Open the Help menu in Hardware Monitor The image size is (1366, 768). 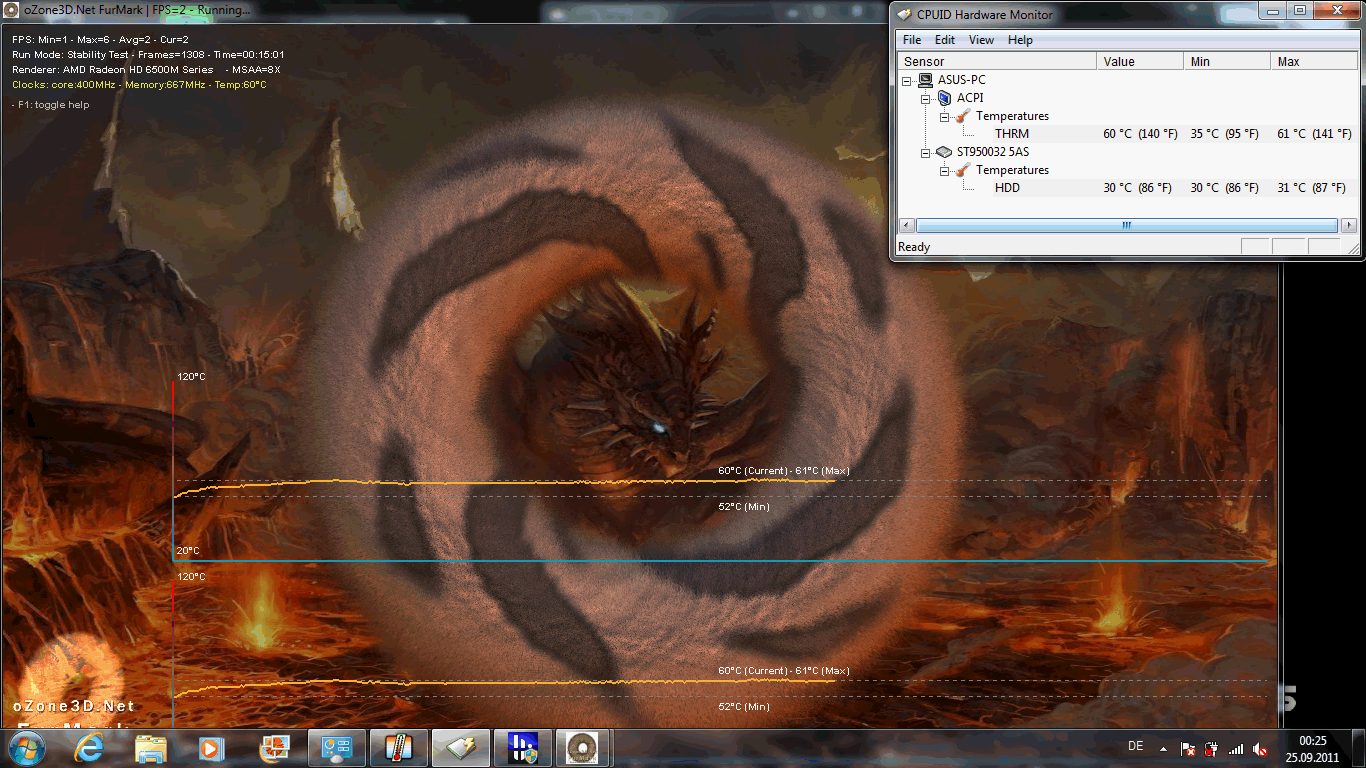(x=1020, y=40)
